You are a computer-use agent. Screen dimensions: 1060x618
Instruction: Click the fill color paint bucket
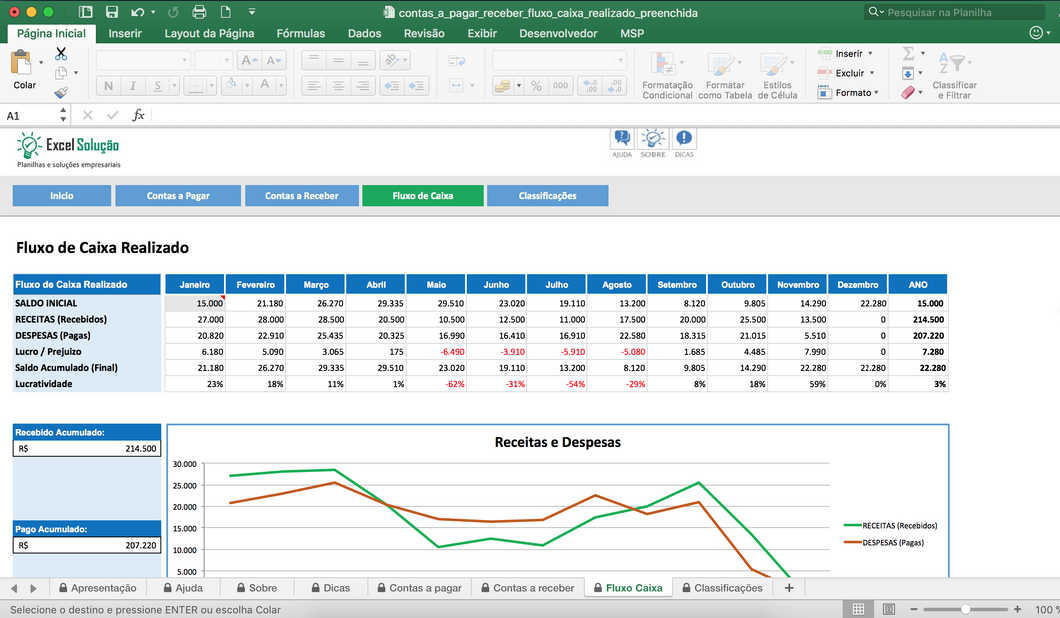231,85
